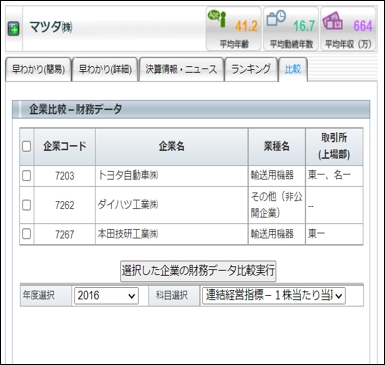Image resolution: width=385 pixels, height=365 pixels.
Task: Open the 年度選択 year dropdown showing 2016
Action: point(106,296)
